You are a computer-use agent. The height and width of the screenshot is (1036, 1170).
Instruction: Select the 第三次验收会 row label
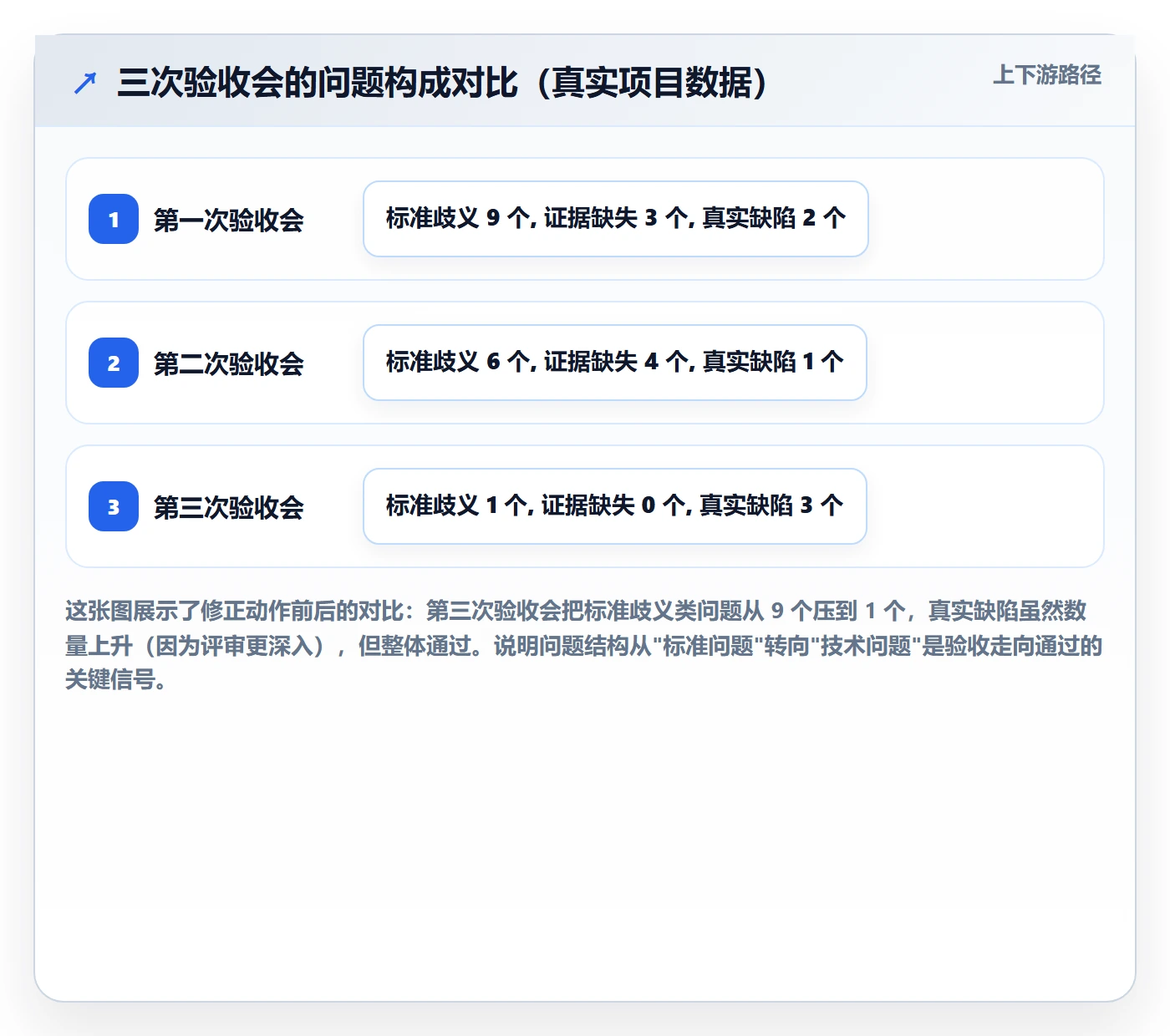[228, 507]
